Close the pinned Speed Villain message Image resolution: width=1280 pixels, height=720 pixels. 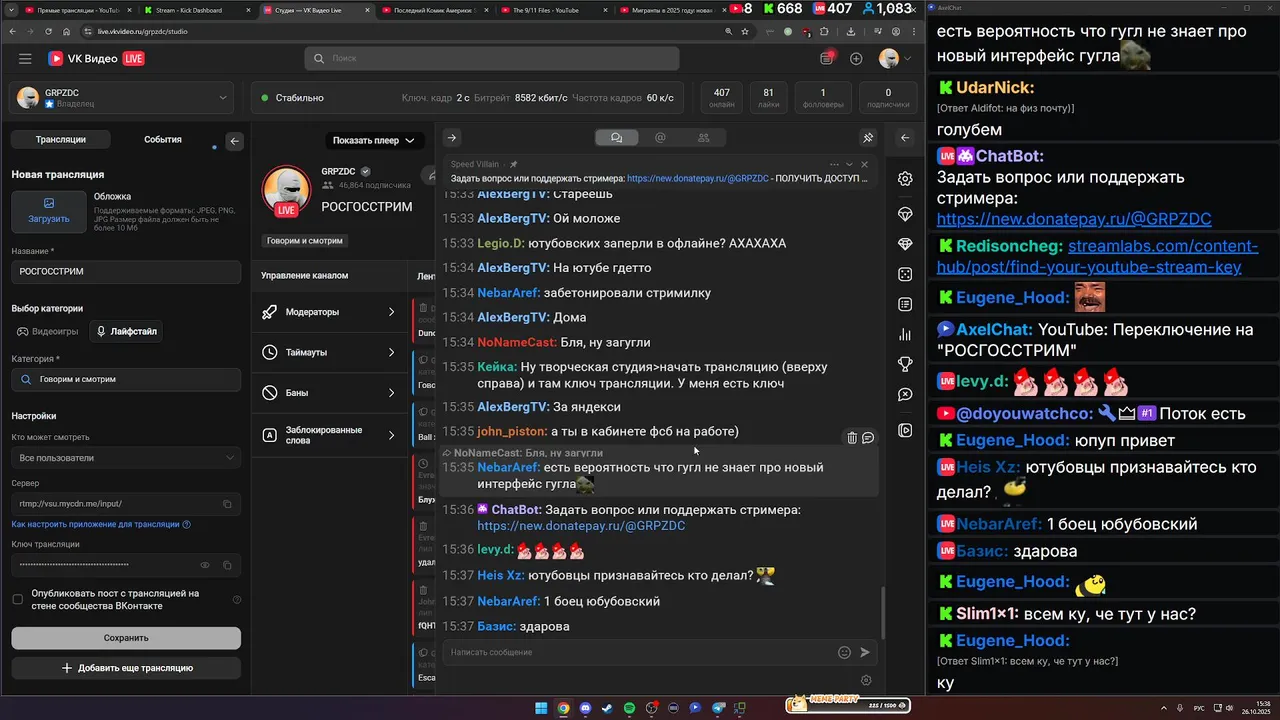(x=865, y=164)
